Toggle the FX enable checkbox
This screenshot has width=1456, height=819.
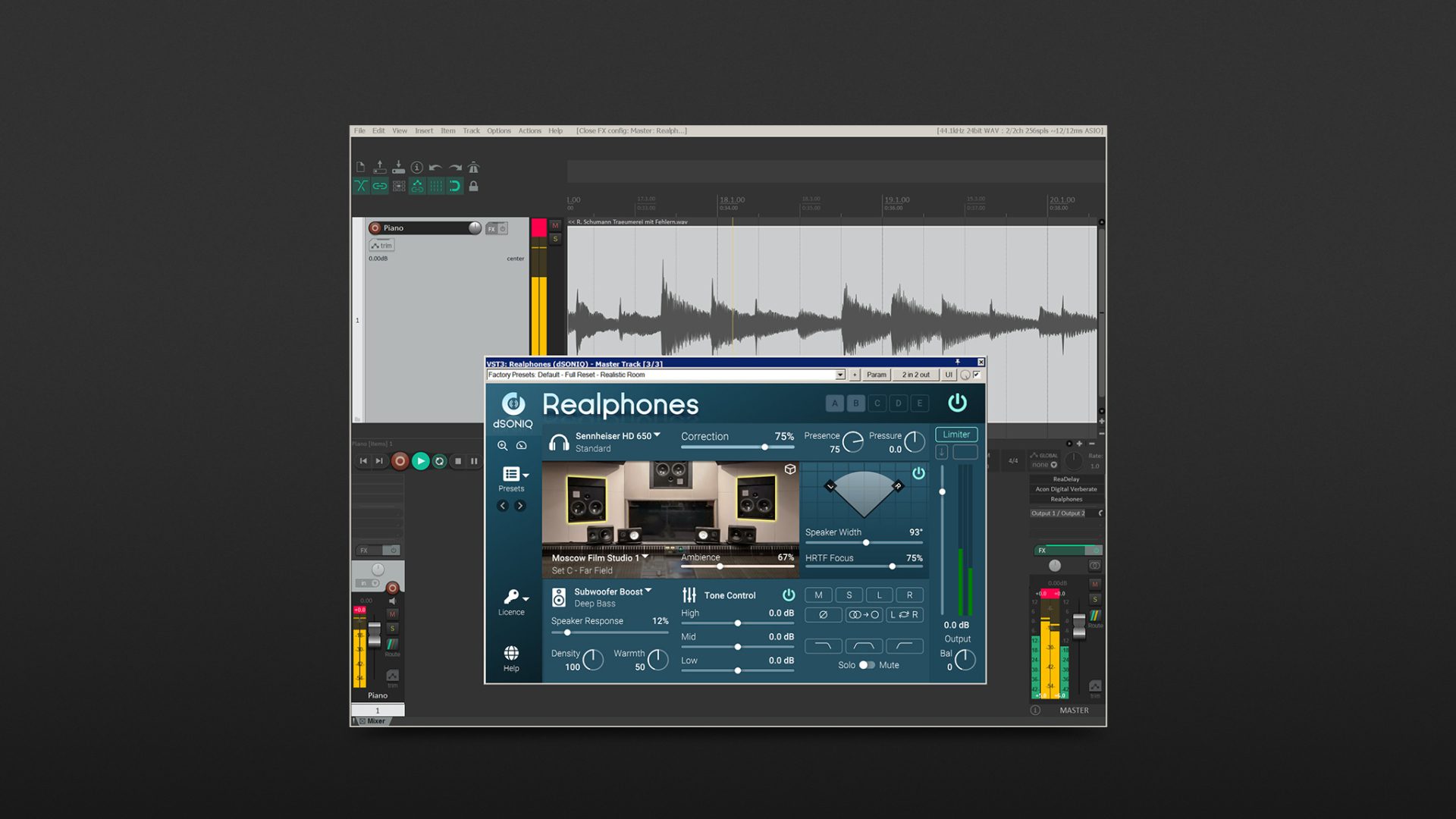coord(977,375)
